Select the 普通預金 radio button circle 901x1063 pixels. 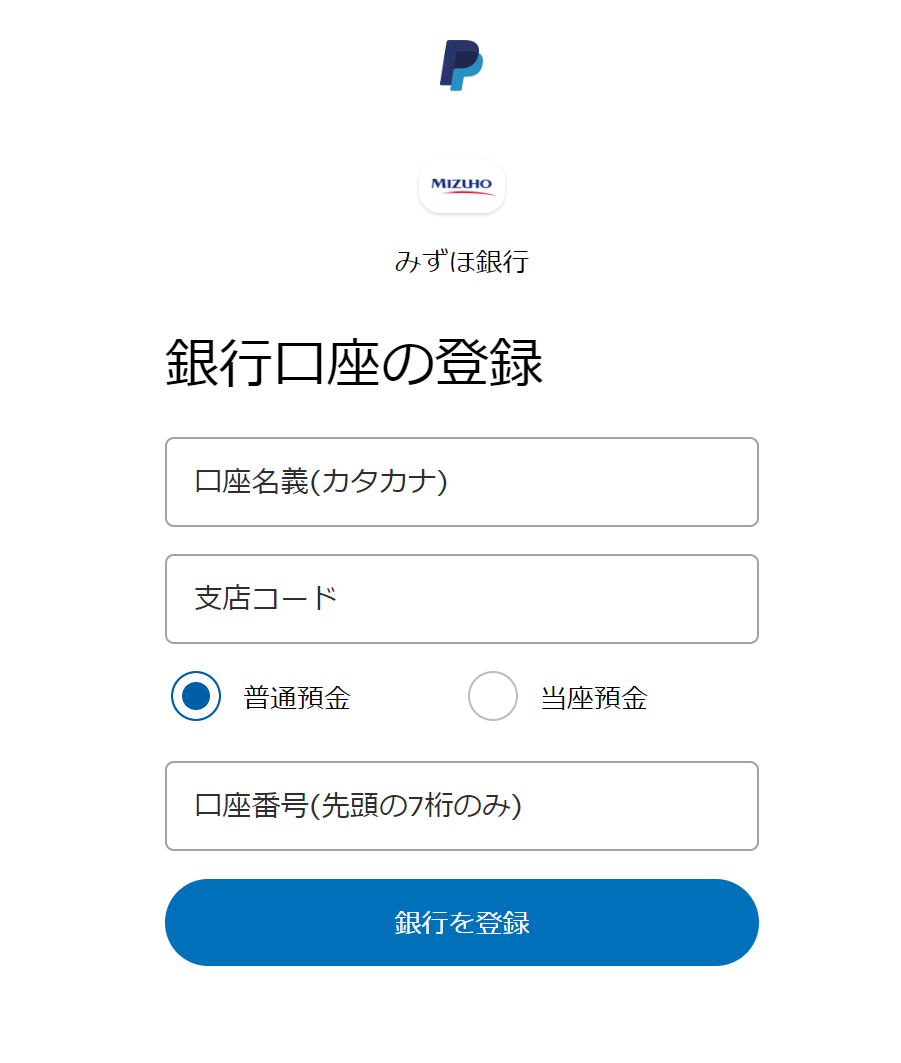coord(196,696)
